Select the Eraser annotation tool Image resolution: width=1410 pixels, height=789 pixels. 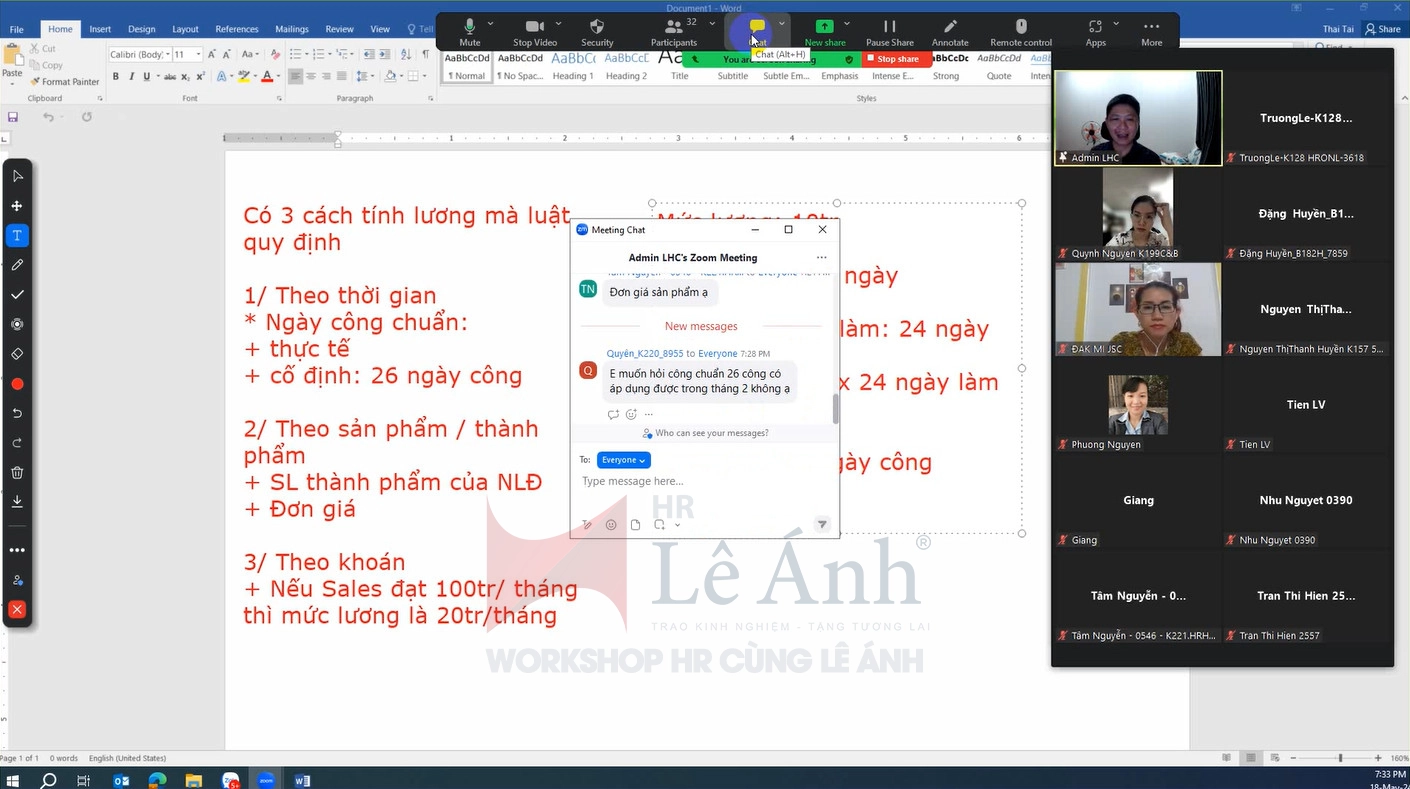(x=17, y=354)
